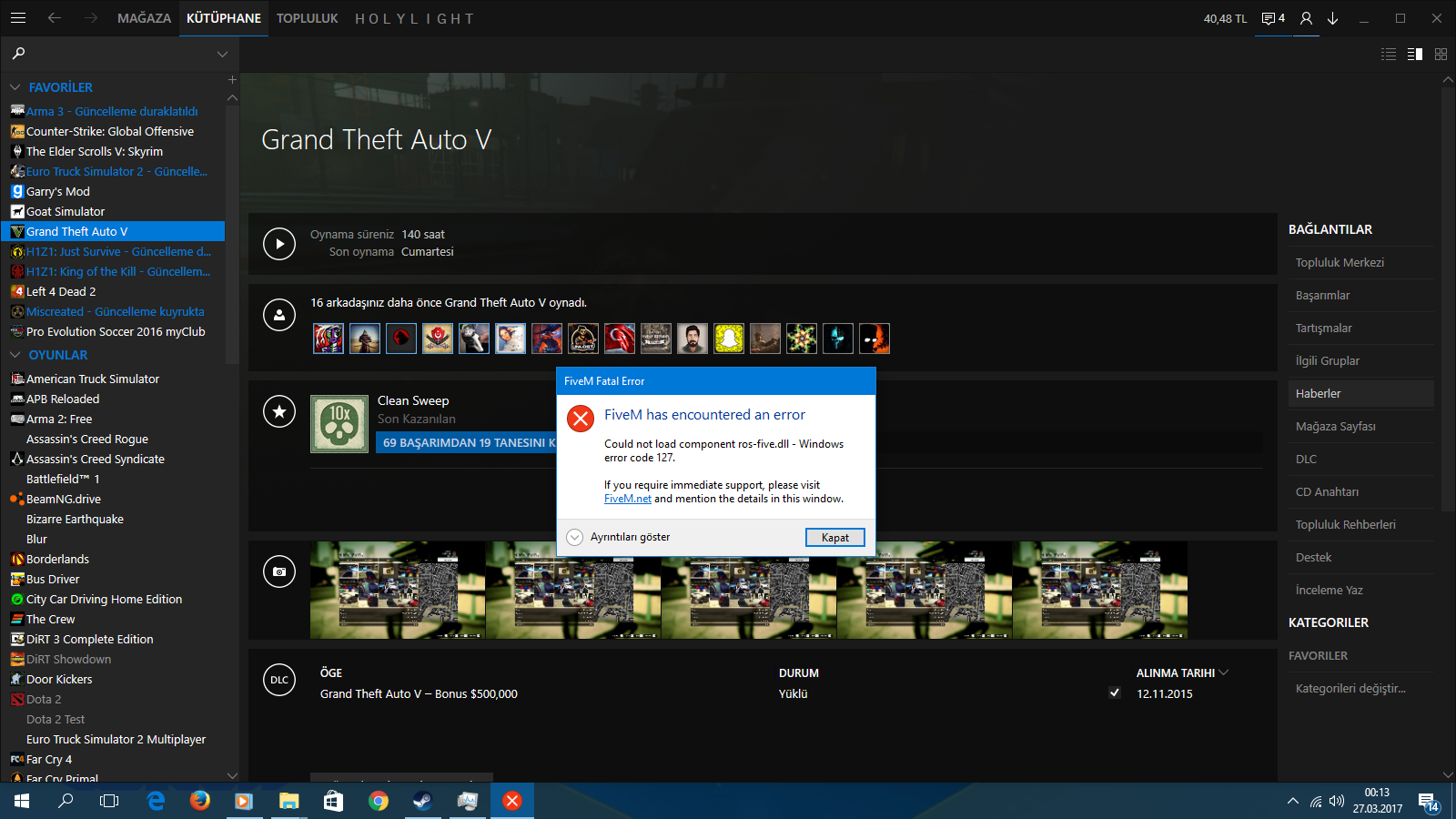Switch to FiveM error taskbar icon
Screen dimensions: 1456x819
point(512,801)
